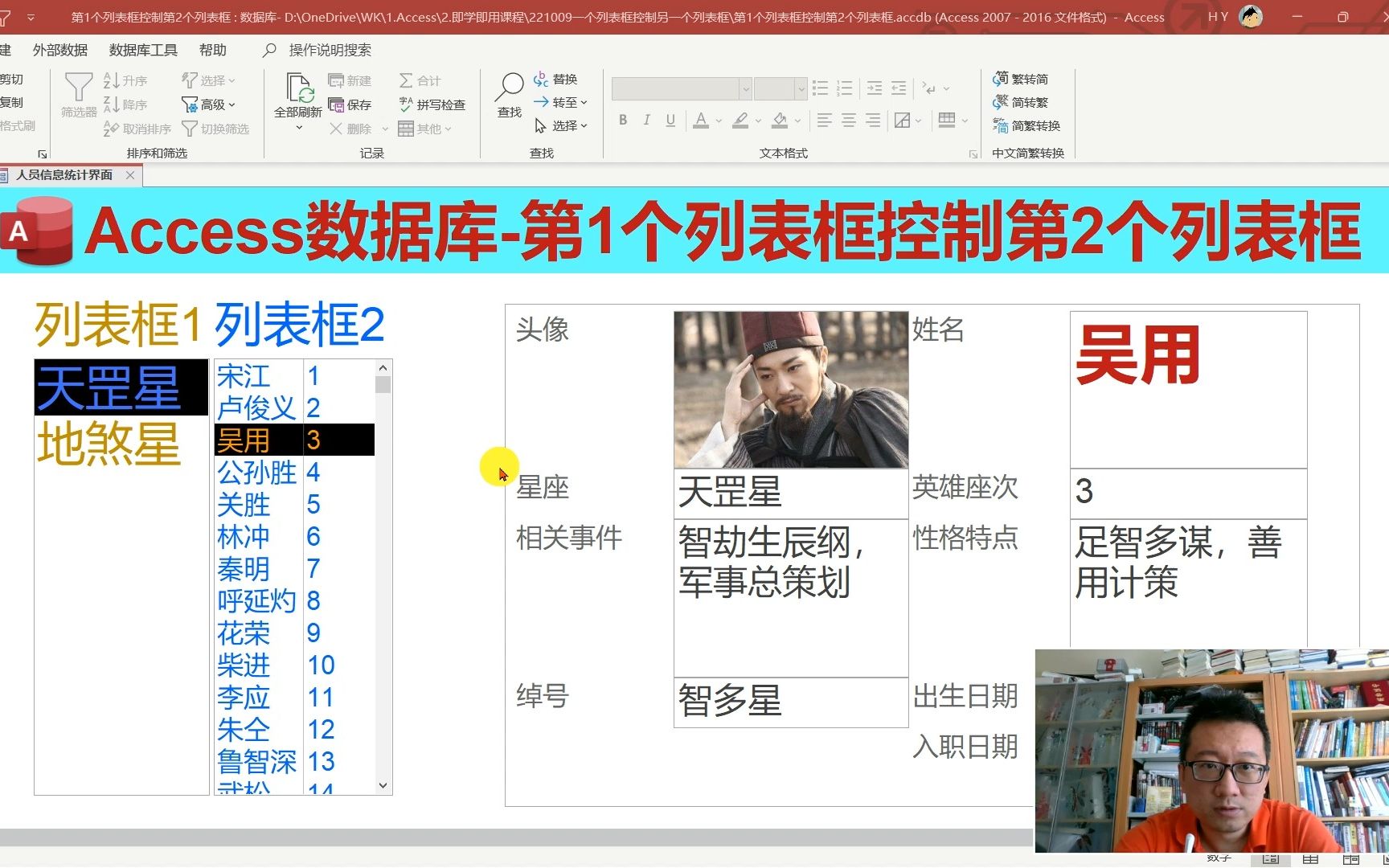Toggle bold text formatting
Viewport: 1389px width, 868px height.
click(622, 120)
